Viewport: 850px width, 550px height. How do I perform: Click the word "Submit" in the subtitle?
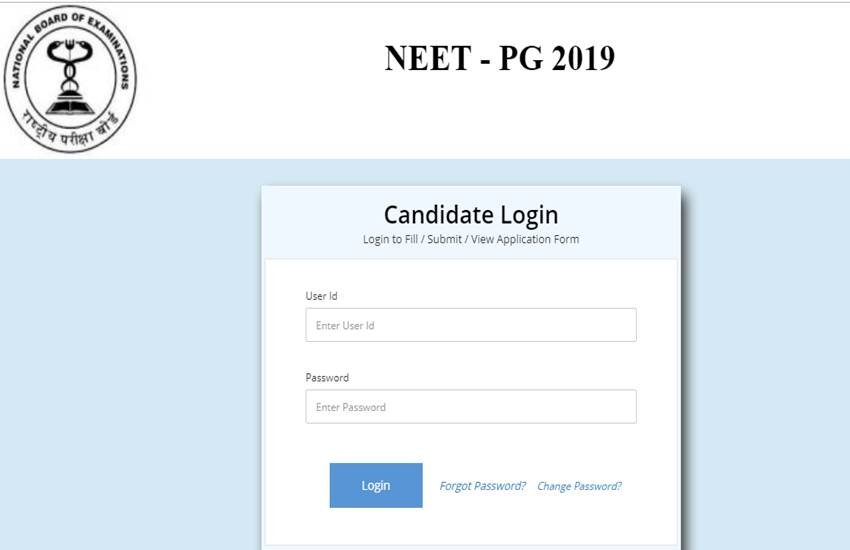pyautogui.click(x=443, y=239)
